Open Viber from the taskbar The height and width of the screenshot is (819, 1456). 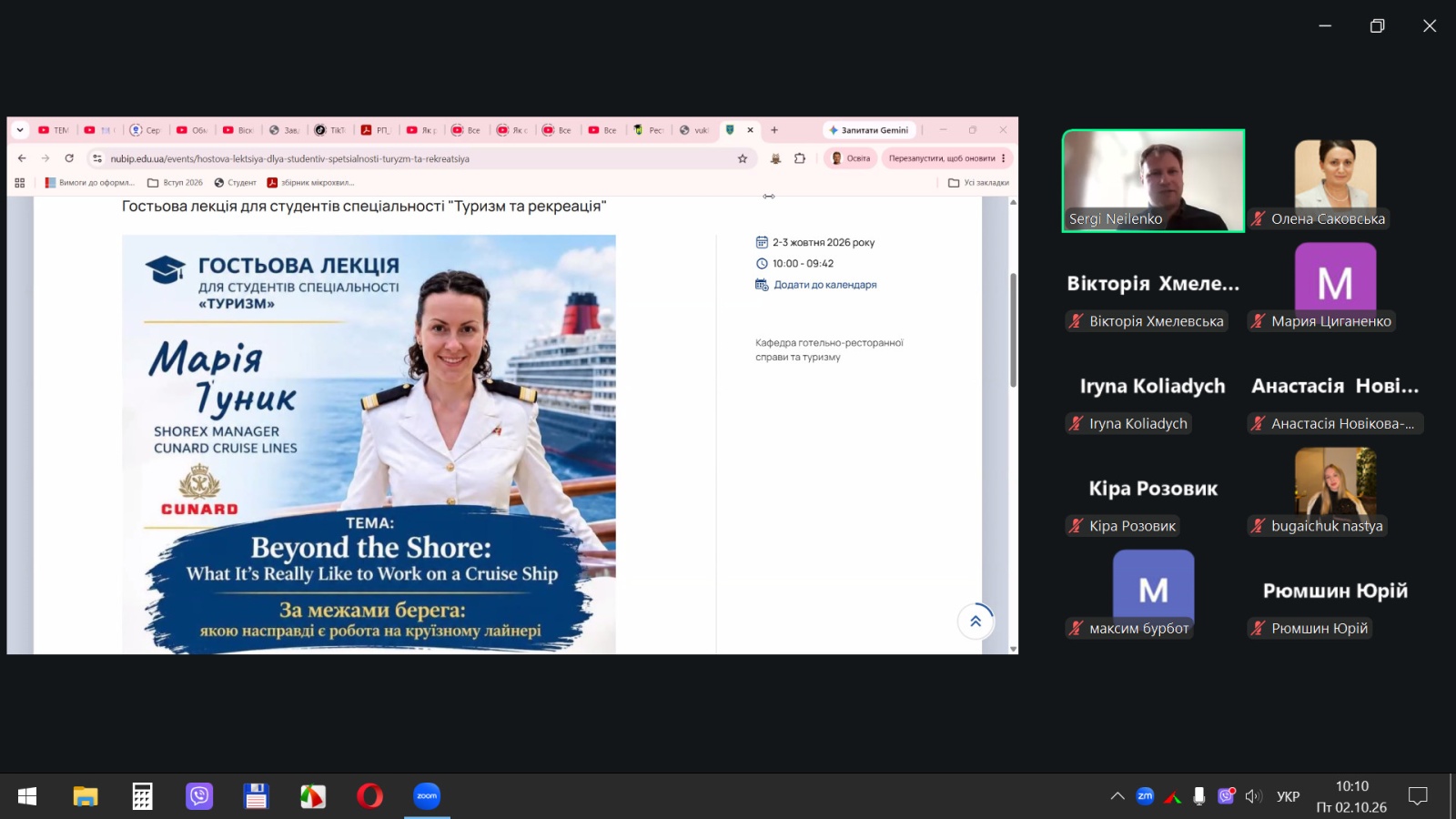tap(199, 796)
